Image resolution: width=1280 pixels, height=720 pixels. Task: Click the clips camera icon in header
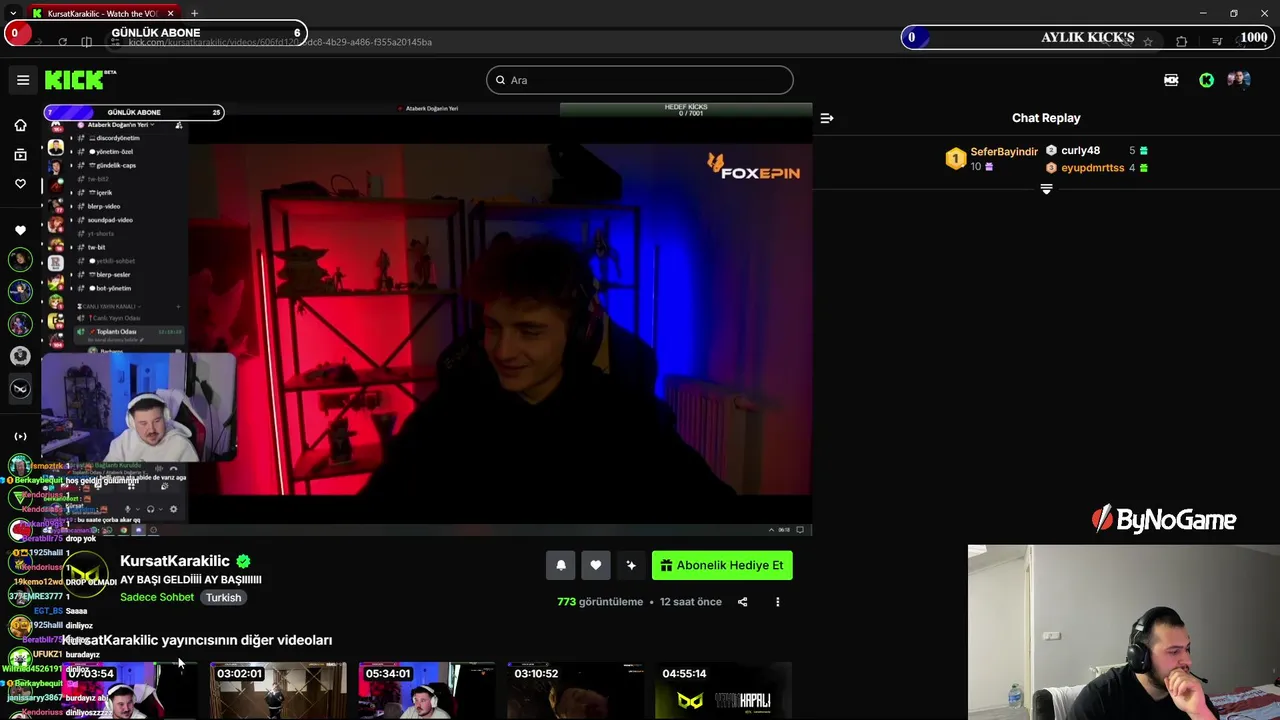tap(1171, 80)
